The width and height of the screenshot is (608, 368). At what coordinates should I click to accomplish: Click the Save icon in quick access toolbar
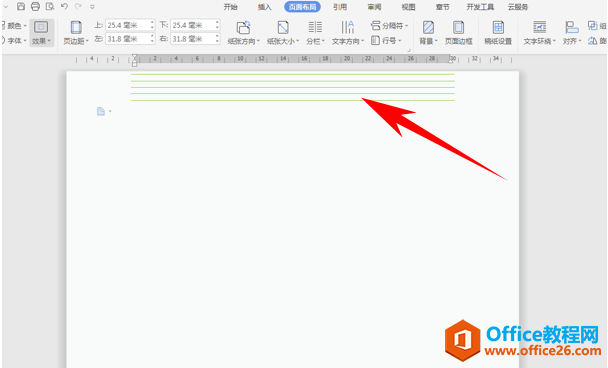point(21,6)
